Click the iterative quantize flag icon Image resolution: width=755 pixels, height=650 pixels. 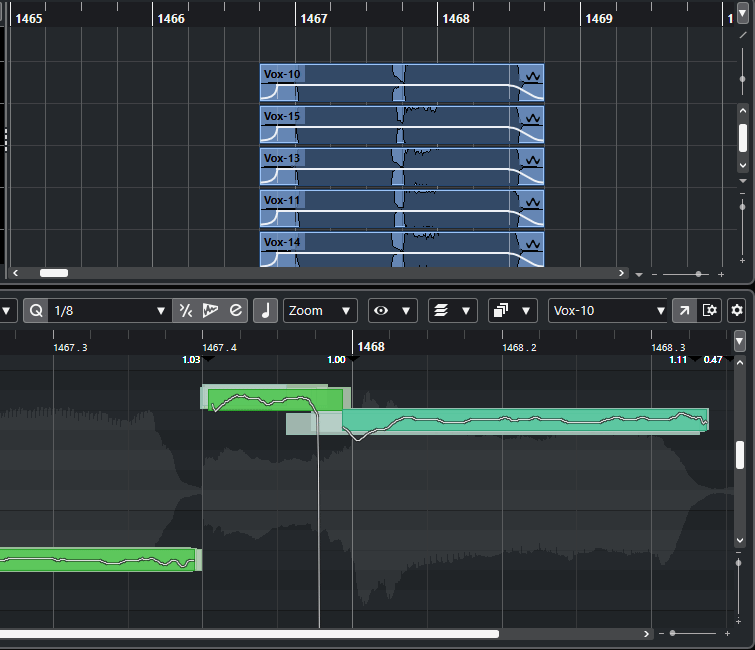[210, 311]
